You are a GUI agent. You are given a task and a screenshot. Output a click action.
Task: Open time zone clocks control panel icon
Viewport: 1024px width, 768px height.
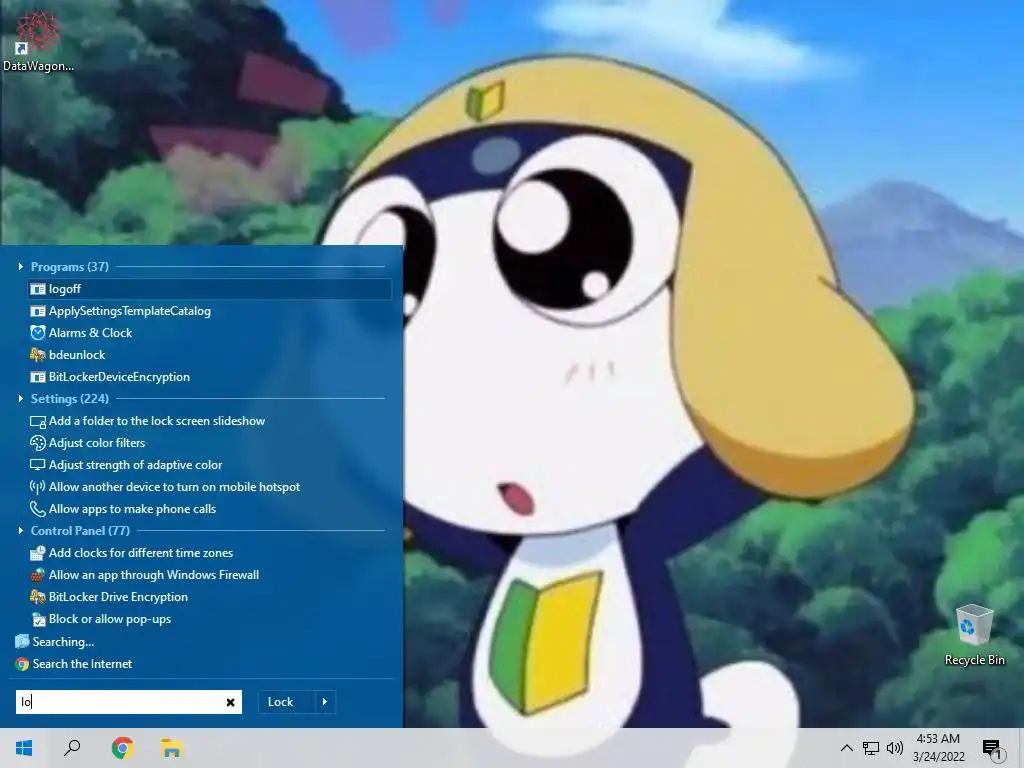pos(38,553)
